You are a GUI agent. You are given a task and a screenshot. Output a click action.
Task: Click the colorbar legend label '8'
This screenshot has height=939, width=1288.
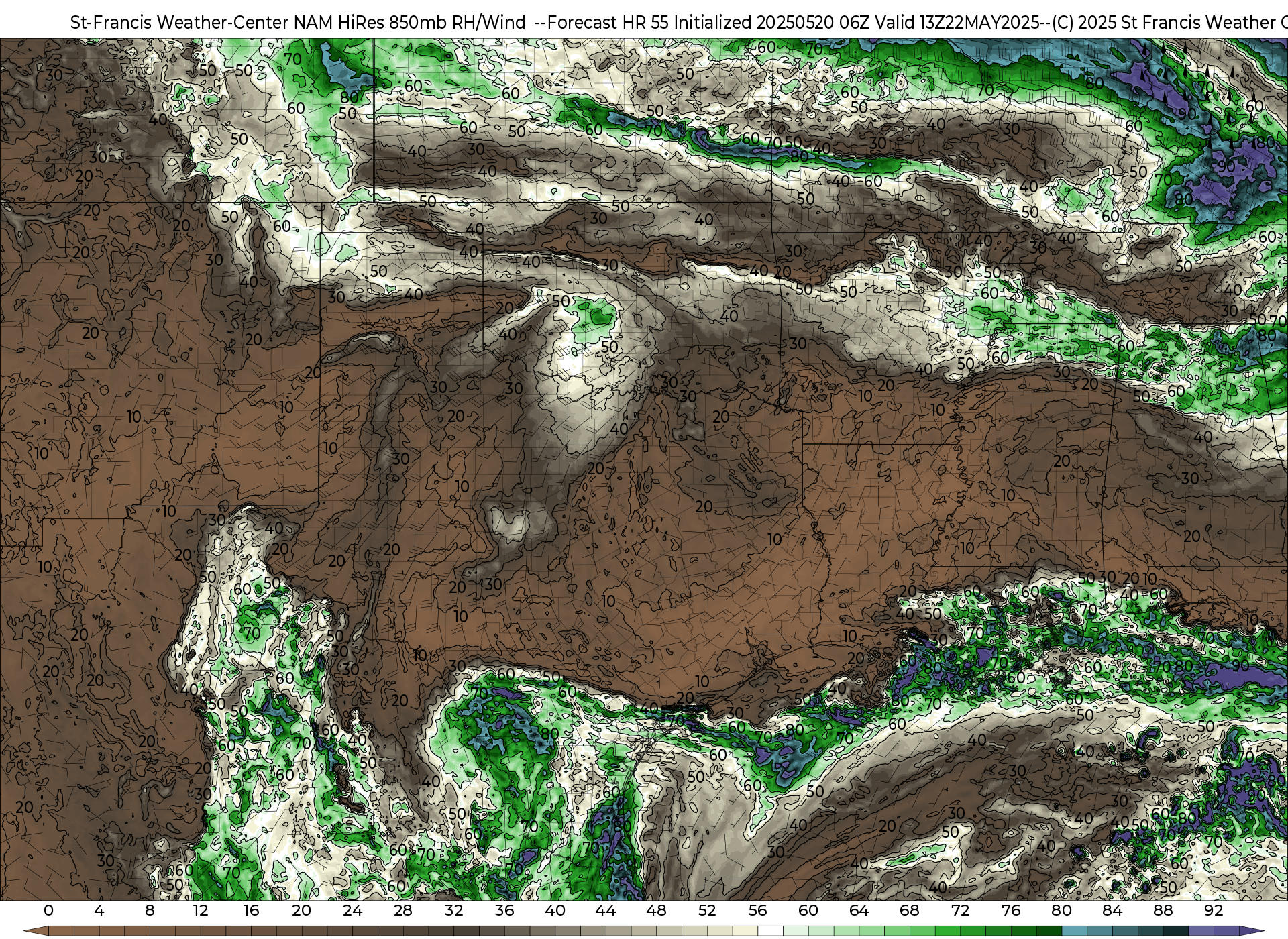[150, 910]
